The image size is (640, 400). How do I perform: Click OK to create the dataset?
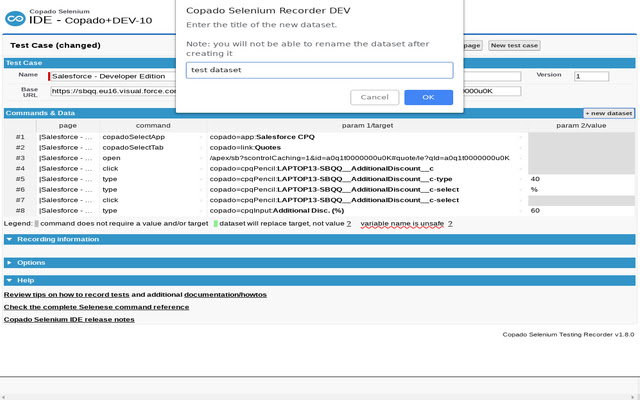pyautogui.click(x=428, y=97)
